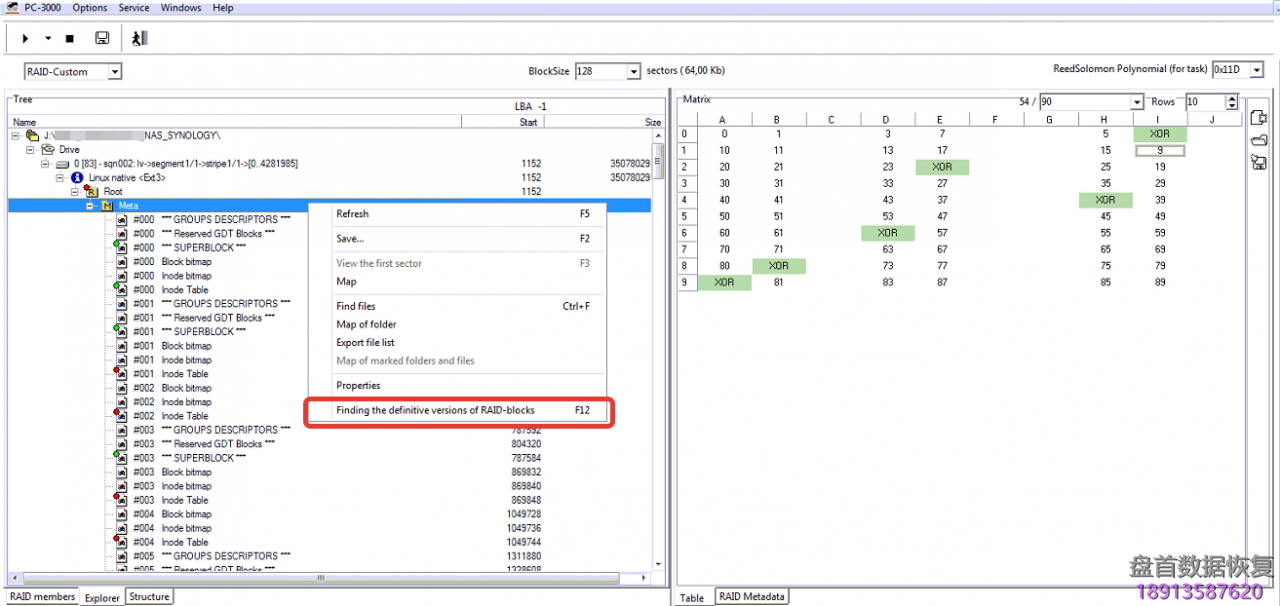This screenshot has height=606, width=1280.
Task: Collapse the Drive tree node
Action: tap(30, 149)
